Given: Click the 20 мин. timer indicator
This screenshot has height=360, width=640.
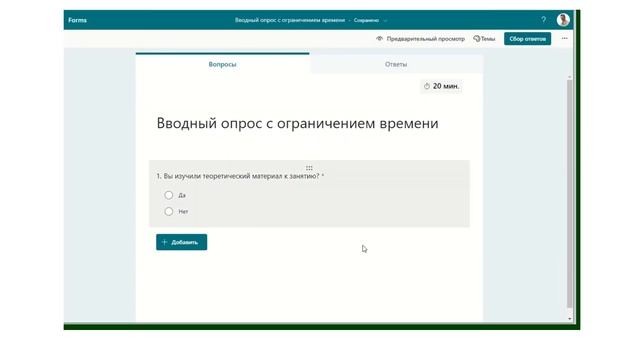Looking at the screenshot, I should [x=441, y=86].
